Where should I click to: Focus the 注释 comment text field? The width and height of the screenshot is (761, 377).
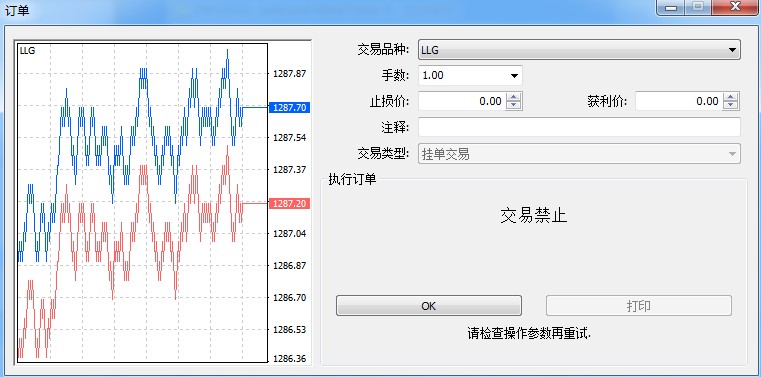coord(579,127)
